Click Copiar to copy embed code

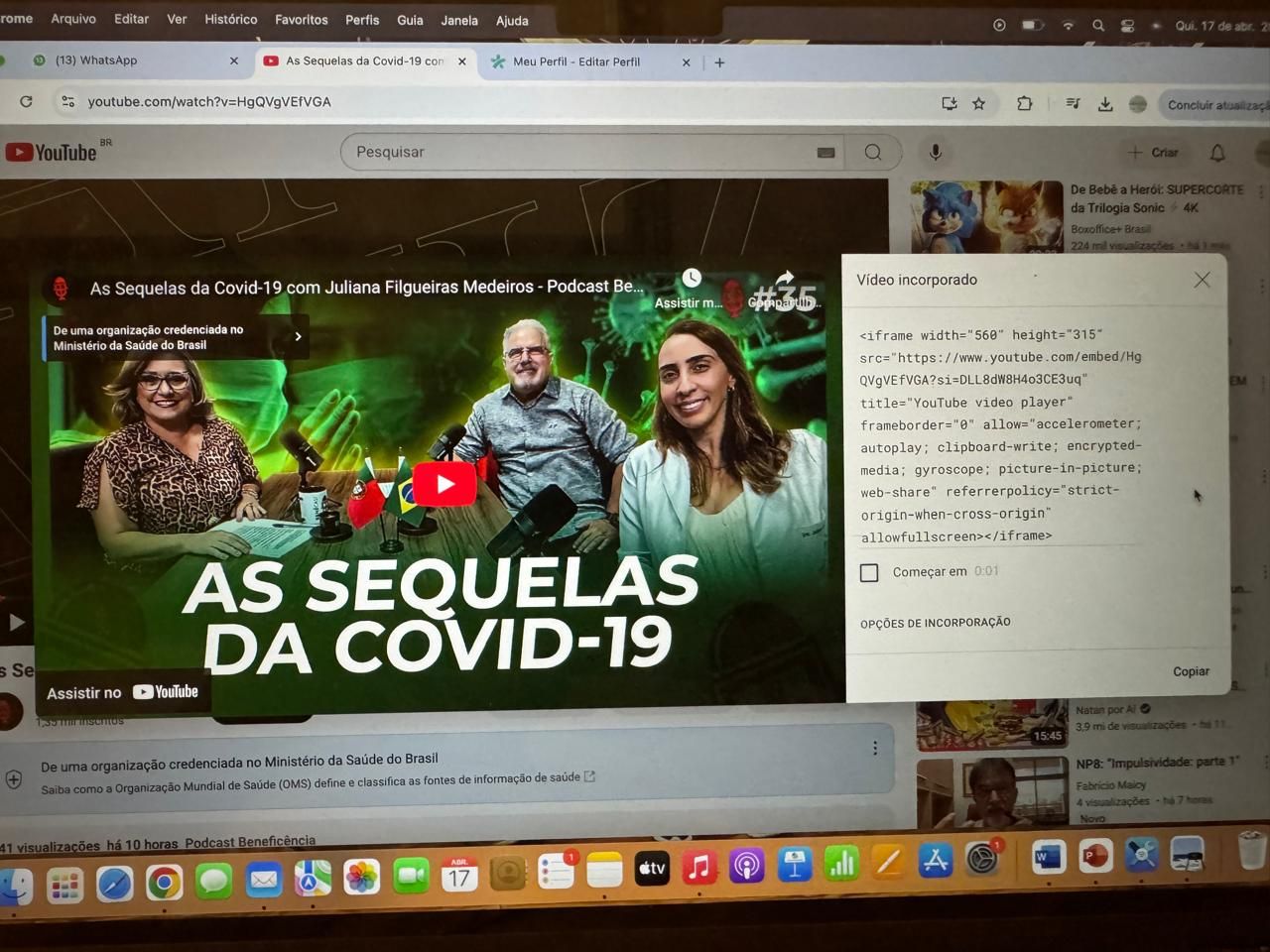[1191, 671]
